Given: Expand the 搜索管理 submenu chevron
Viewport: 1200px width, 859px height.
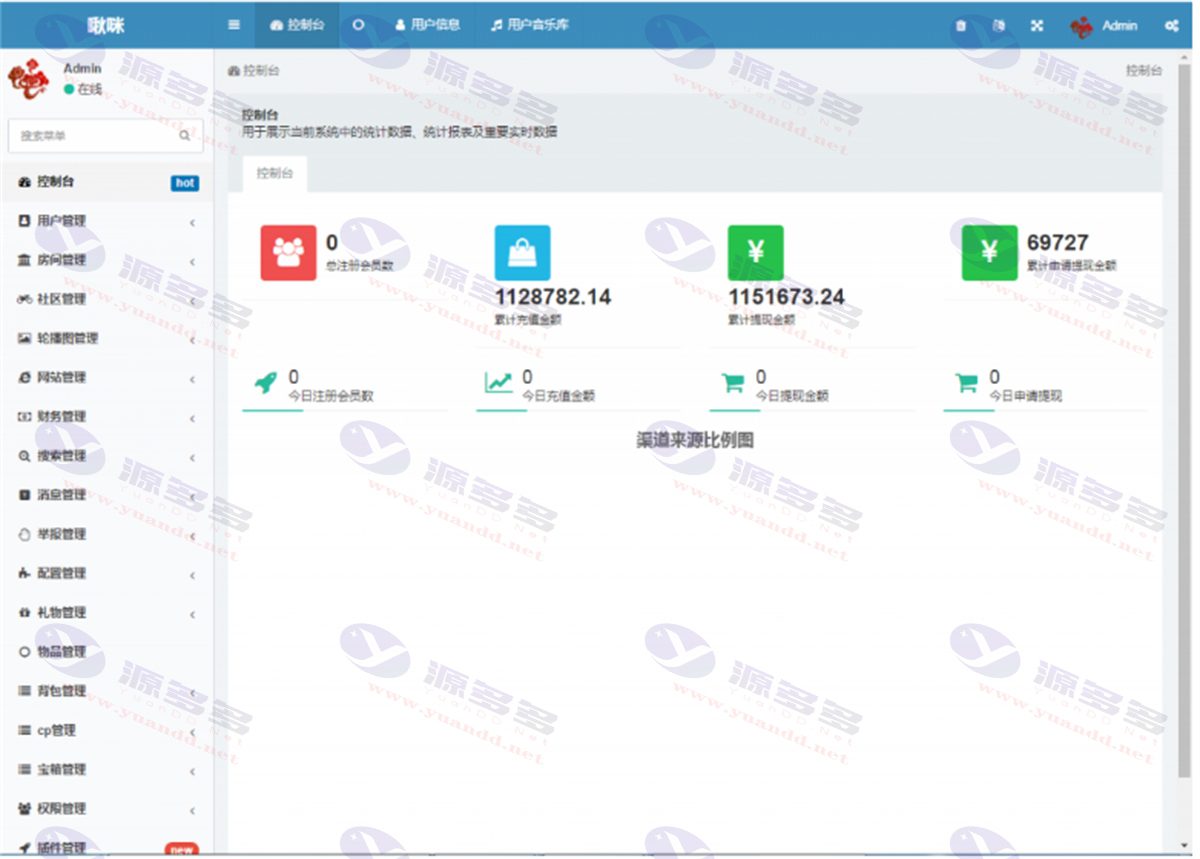Looking at the screenshot, I should (x=192, y=457).
